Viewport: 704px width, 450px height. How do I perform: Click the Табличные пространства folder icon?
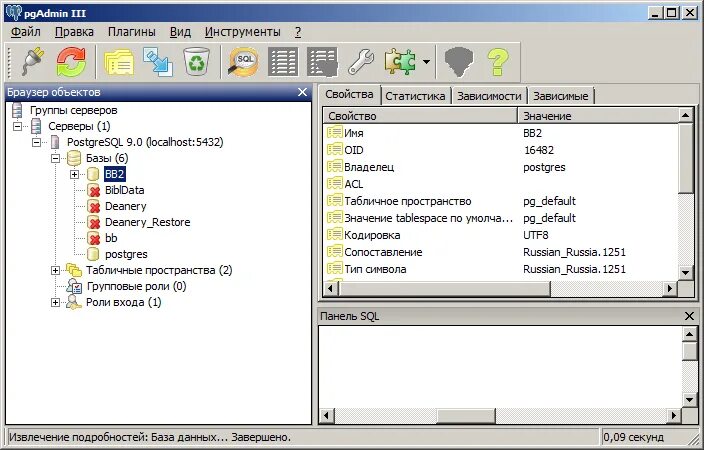pyautogui.click(x=74, y=270)
